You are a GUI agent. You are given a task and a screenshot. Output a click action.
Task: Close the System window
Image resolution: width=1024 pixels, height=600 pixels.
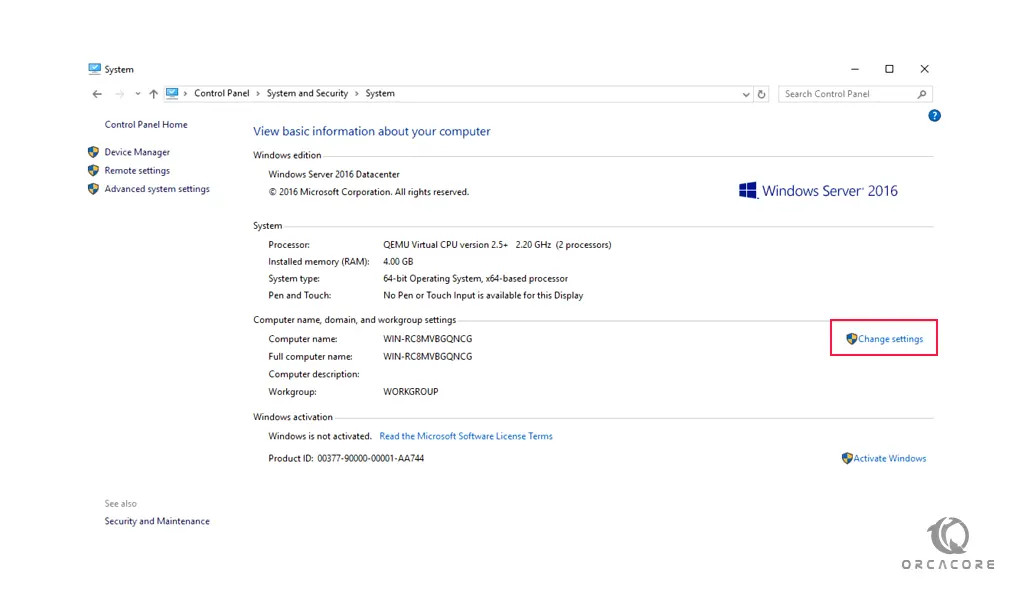click(924, 69)
